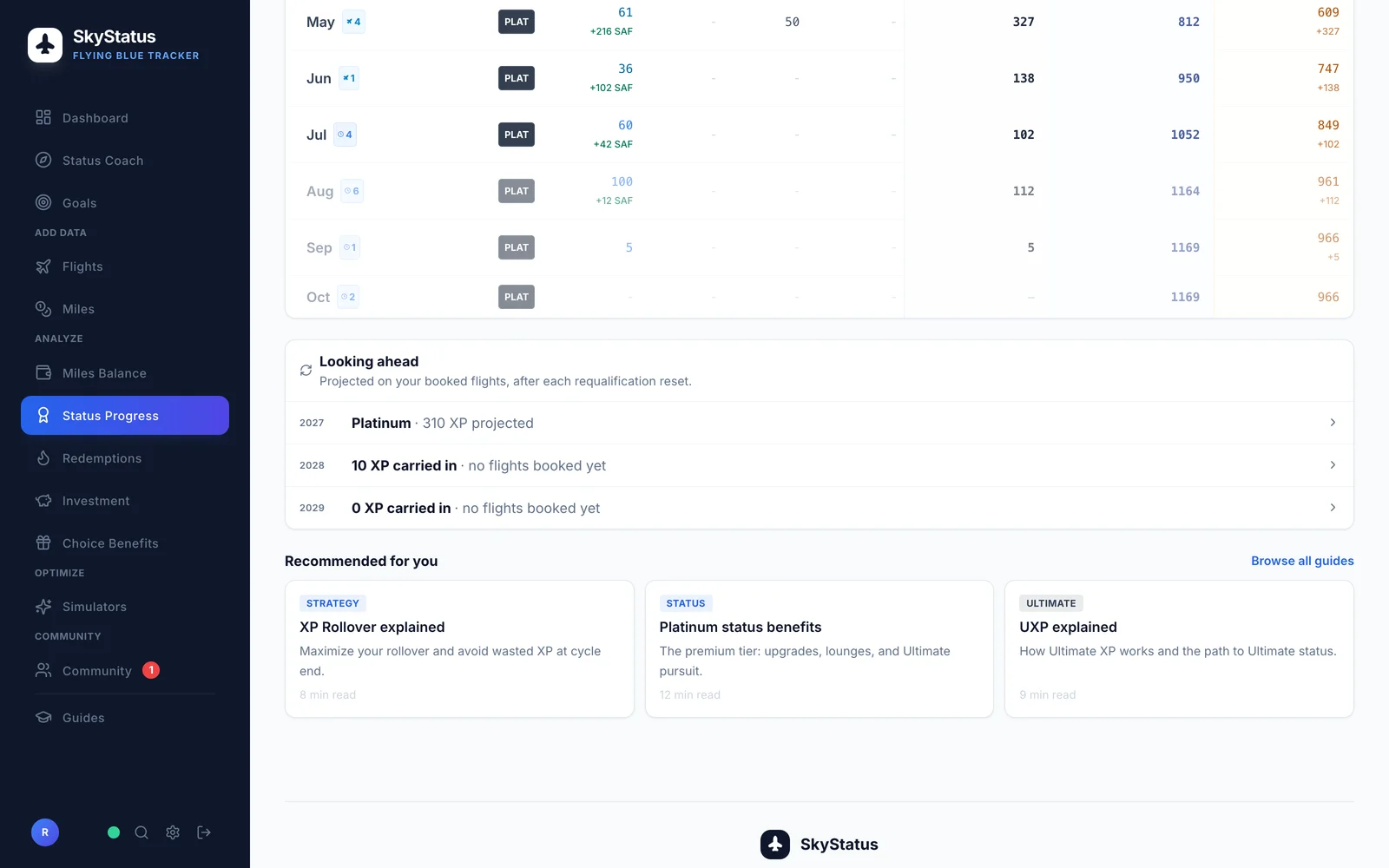This screenshot has height=868, width=1389.
Task: Click the green online status dot
Action: click(114, 832)
